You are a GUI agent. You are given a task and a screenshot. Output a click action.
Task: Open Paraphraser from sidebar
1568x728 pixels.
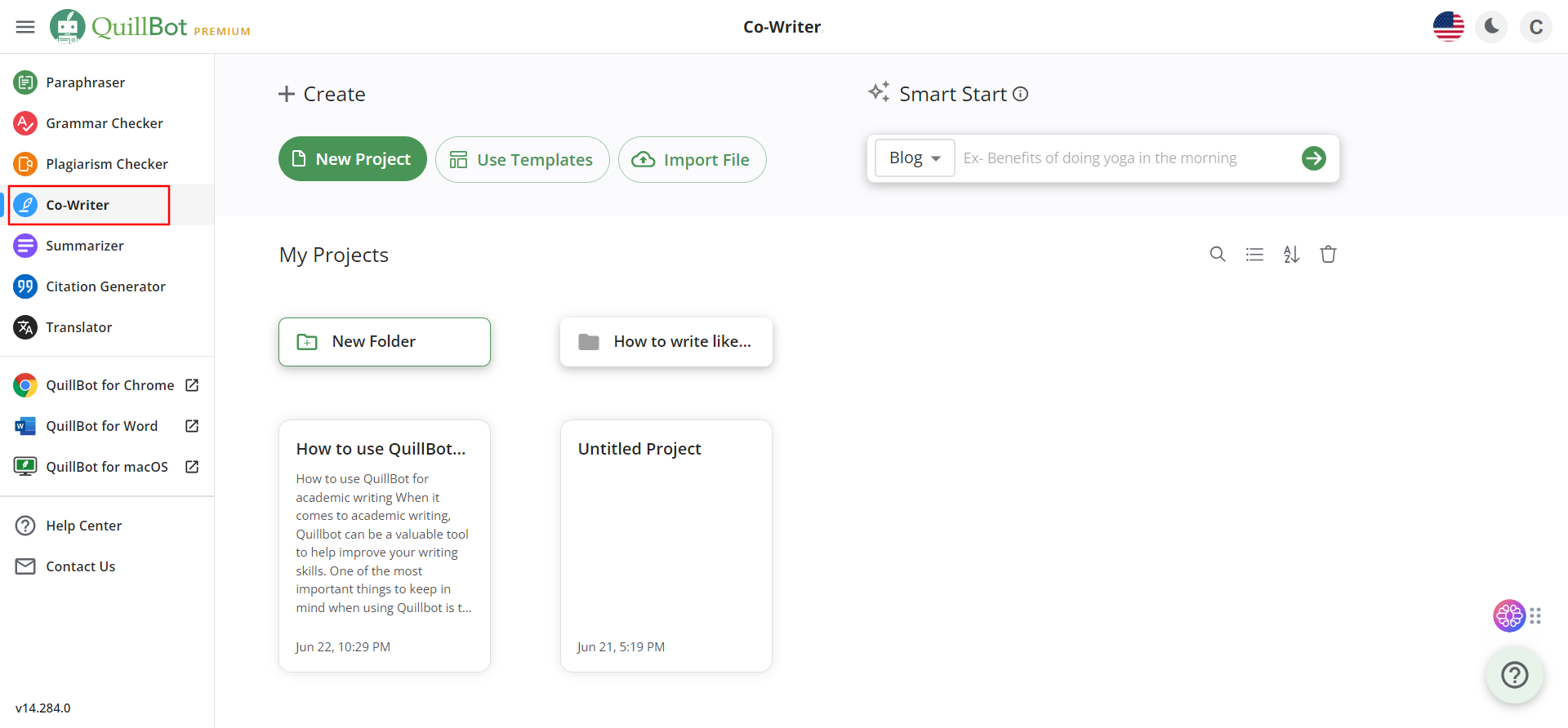pyautogui.click(x=107, y=82)
